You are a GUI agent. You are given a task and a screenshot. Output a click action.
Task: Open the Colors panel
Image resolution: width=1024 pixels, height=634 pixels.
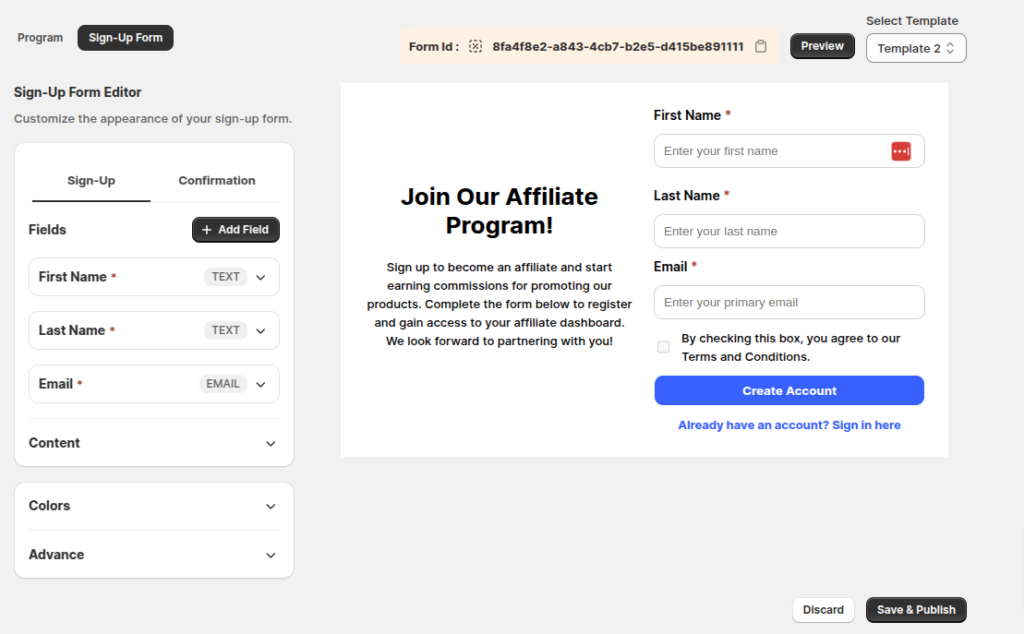pyautogui.click(x=268, y=505)
